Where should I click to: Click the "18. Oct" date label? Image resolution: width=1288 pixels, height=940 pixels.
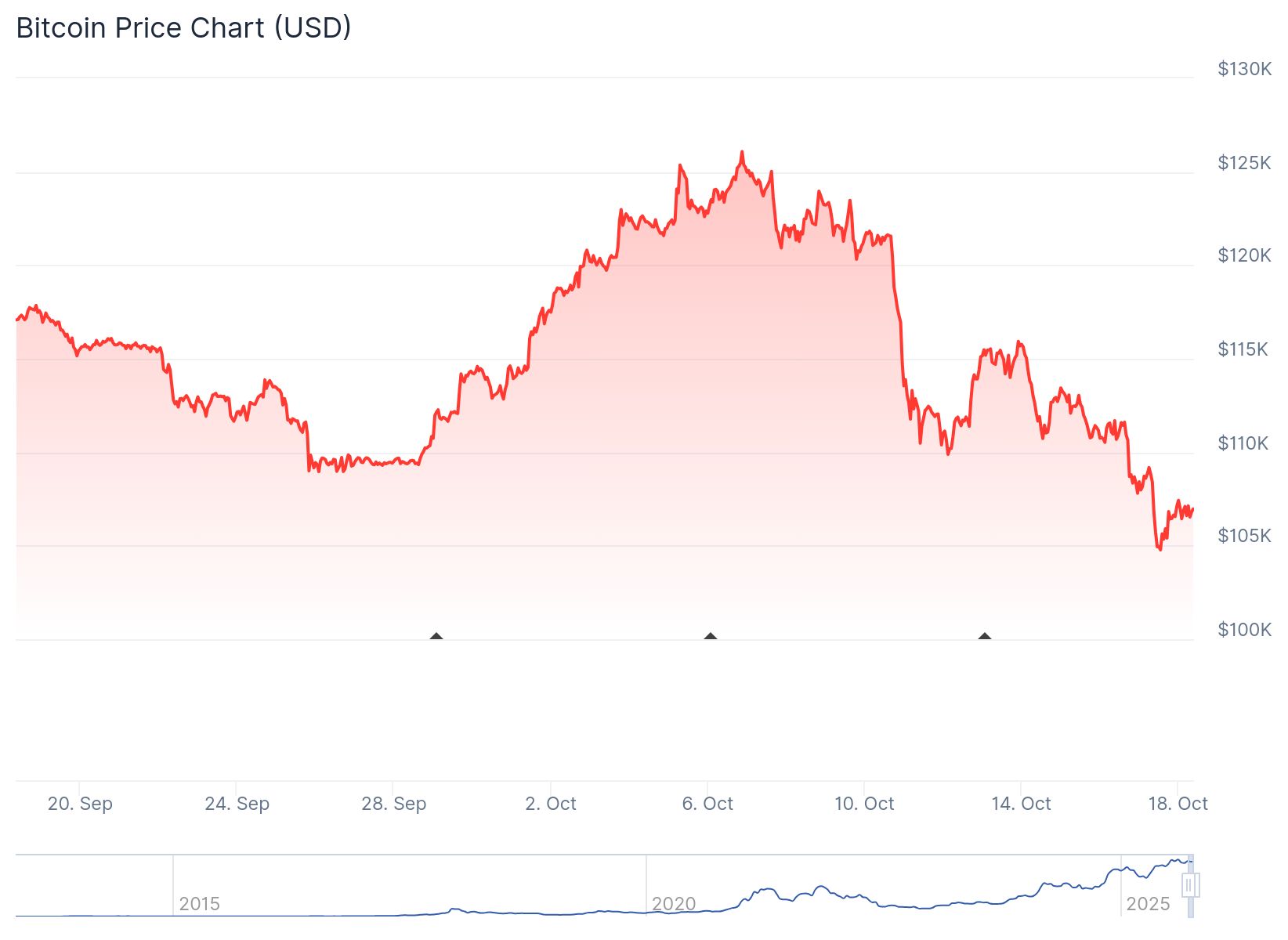pyautogui.click(x=1178, y=804)
